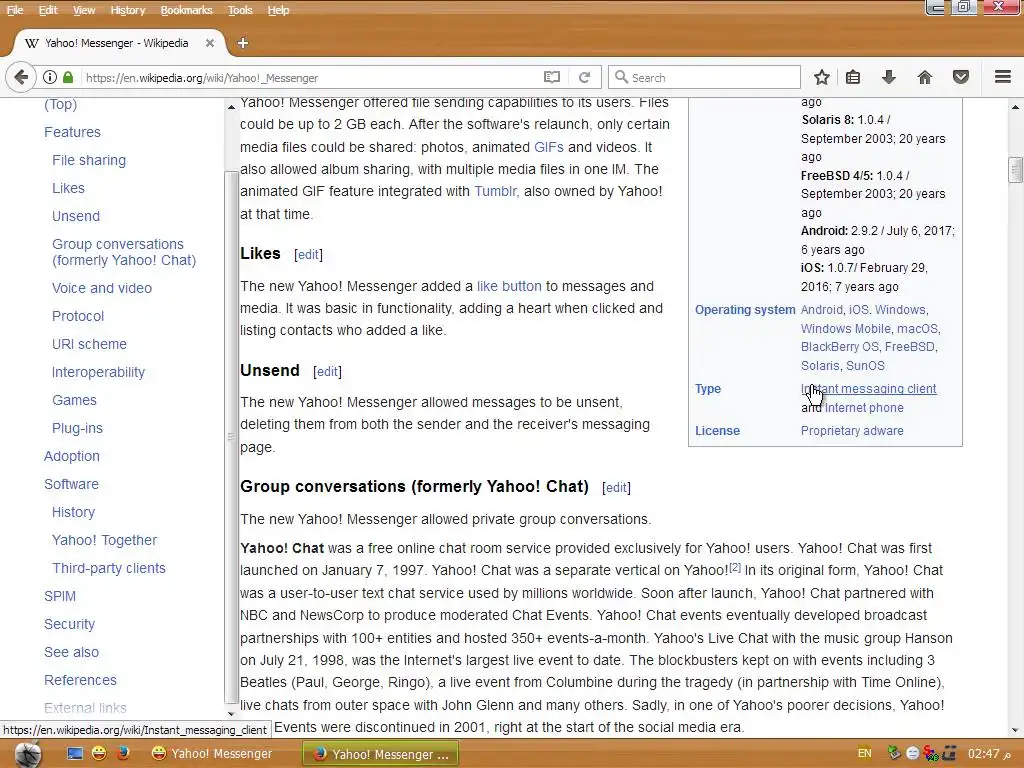The width and height of the screenshot is (1024, 768).
Task: Open the BlackBerry OS infobox link
Action: tap(840, 347)
